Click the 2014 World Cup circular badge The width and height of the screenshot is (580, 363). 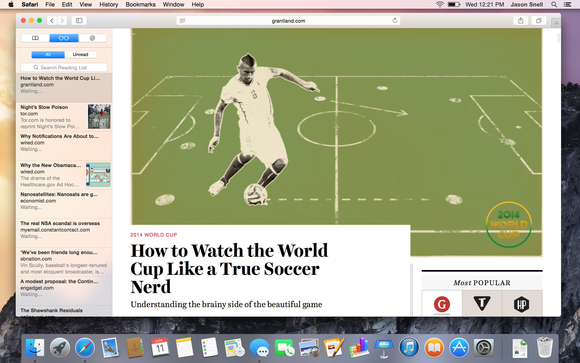click(x=509, y=225)
